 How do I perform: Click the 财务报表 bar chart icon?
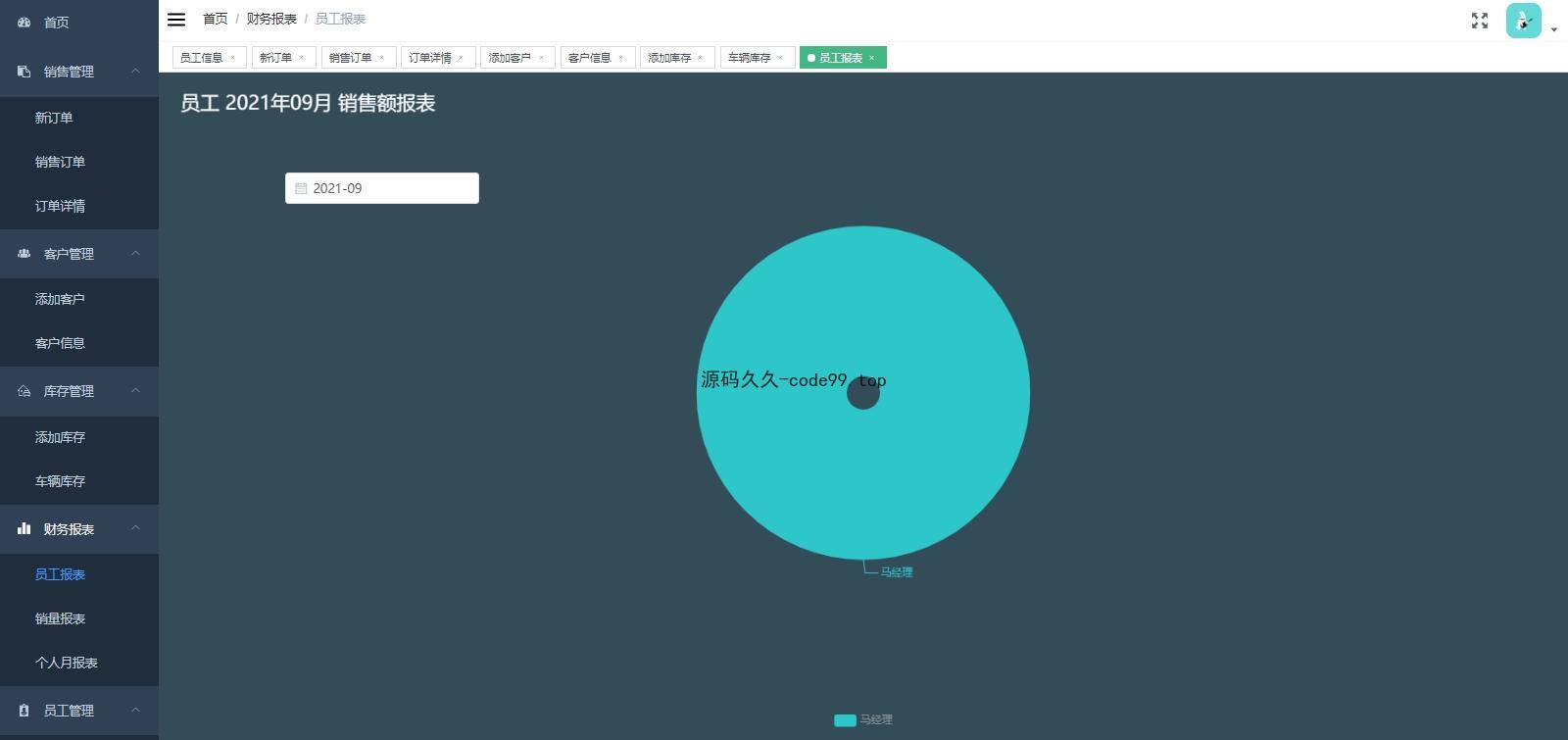tap(24, 529)
